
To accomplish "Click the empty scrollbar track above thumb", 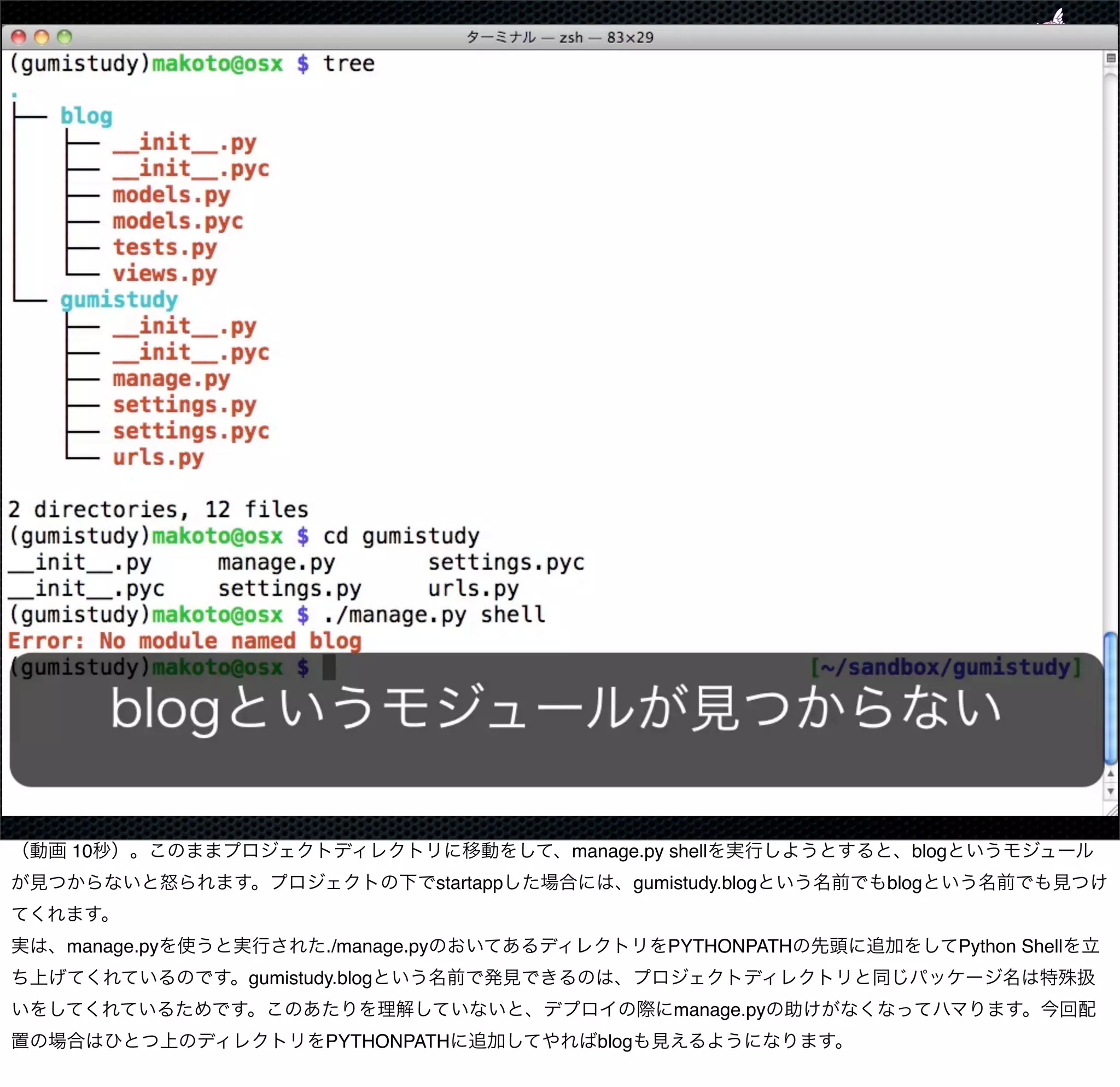I will 1110,343.
